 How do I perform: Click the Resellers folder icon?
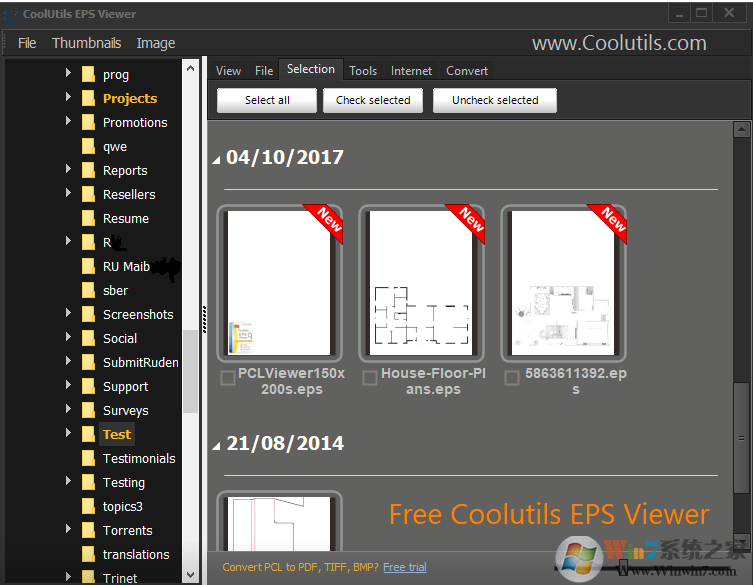pyautogui.click(x=88, y=195)
